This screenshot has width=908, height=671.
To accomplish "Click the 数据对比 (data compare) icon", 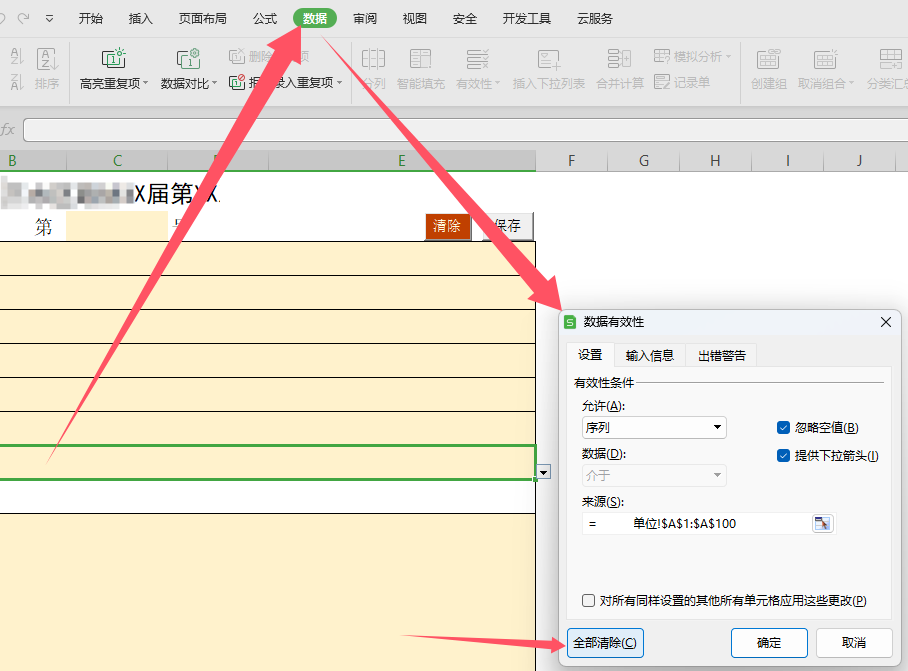I will click(187, 60).
